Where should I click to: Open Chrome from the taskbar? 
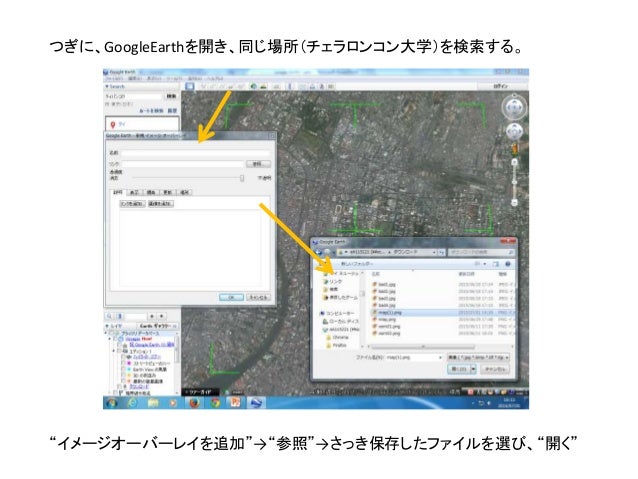tap(215, 403)
